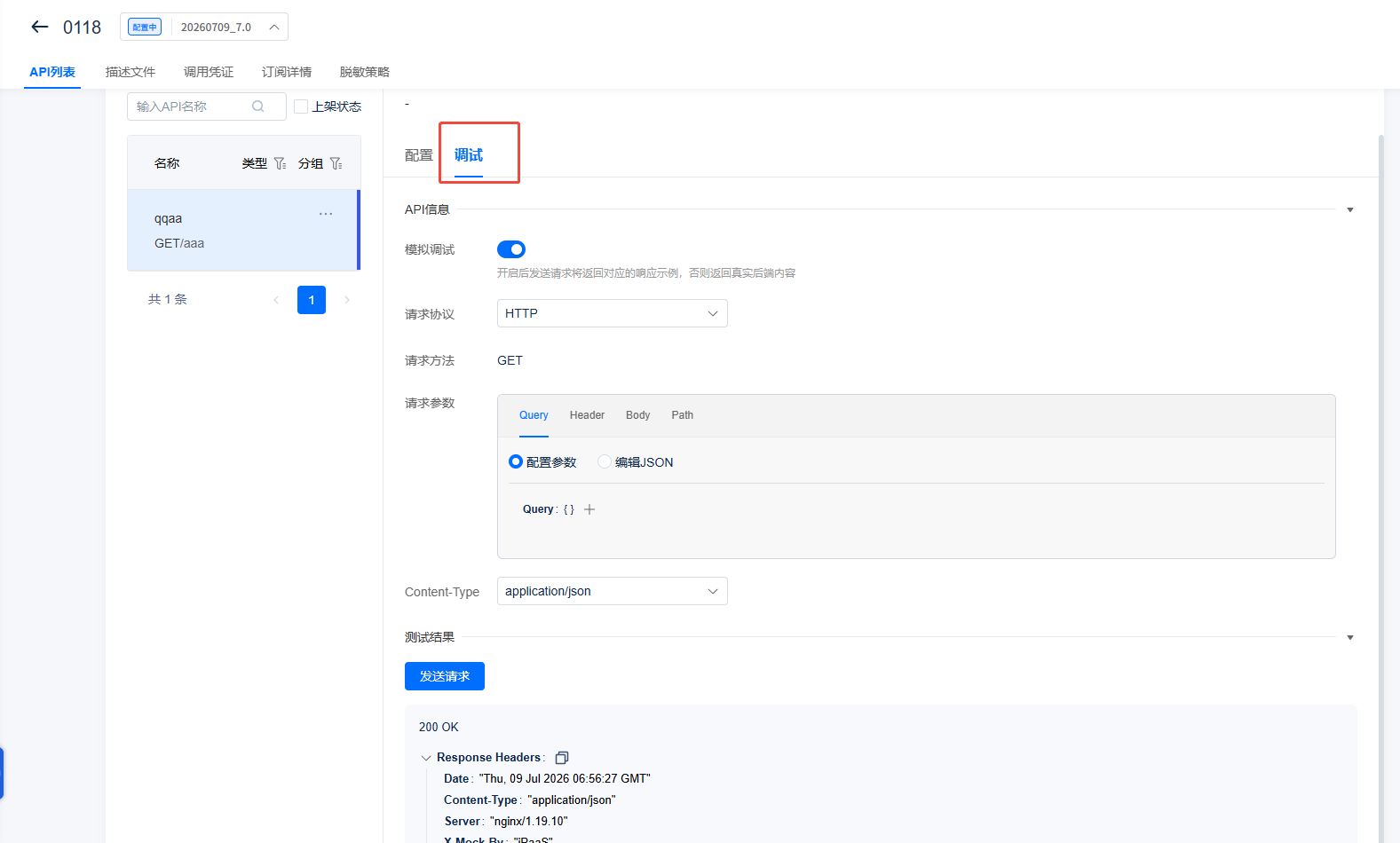Screen dimensions: 1400x843
Task: Click the 200 OK status text
Action: (439, 727)
